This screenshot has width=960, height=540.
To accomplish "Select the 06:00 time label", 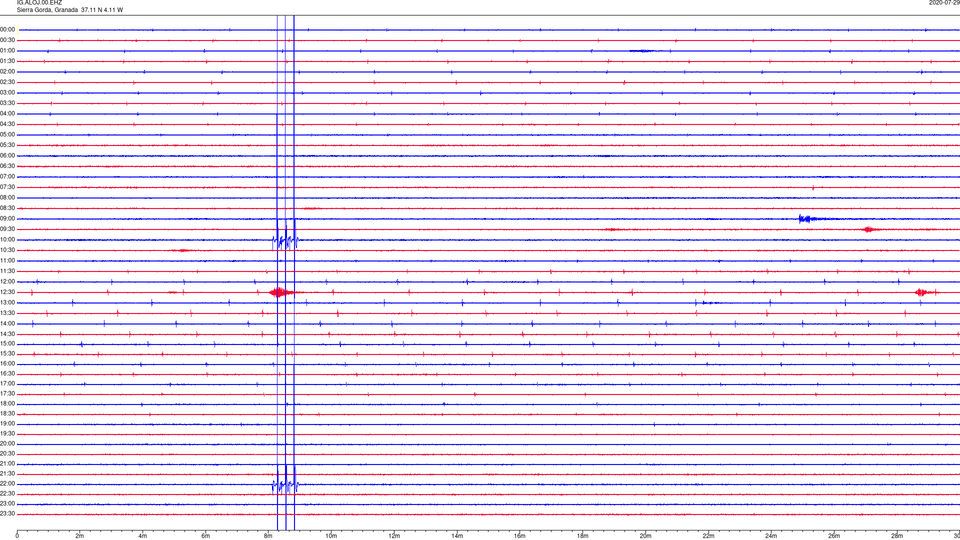I will point(8,156).
